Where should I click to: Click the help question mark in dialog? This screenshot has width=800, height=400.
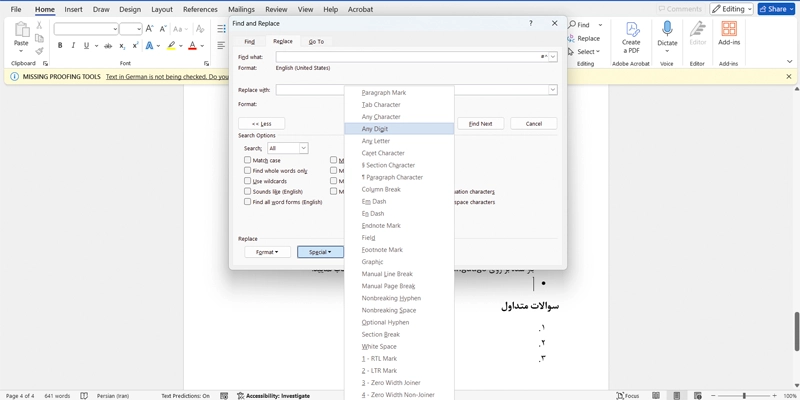coord(531,23)
